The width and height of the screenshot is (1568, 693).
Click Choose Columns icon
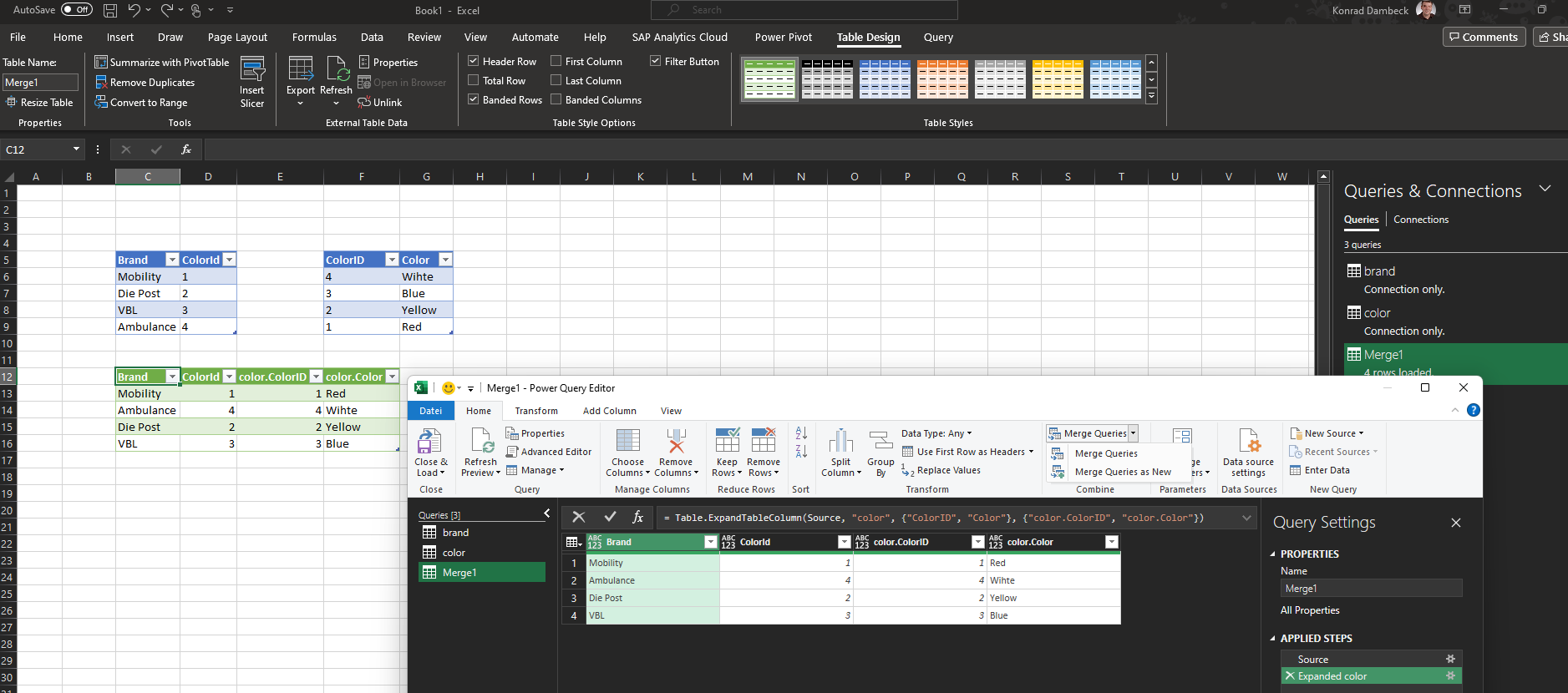point(627,441)
